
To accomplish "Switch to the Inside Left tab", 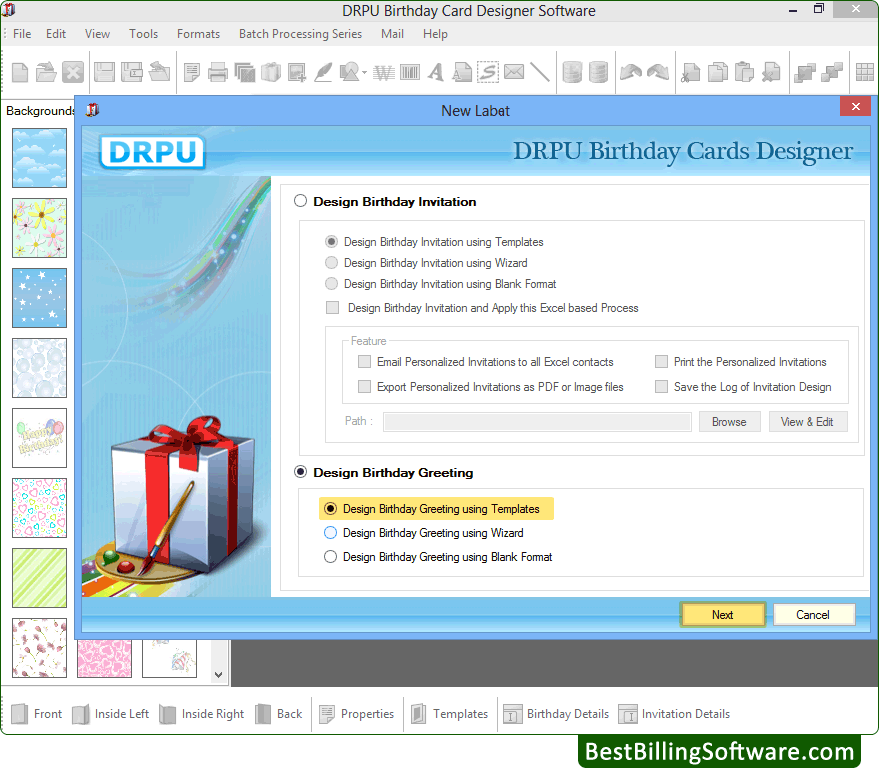I will tap(111, 714).
